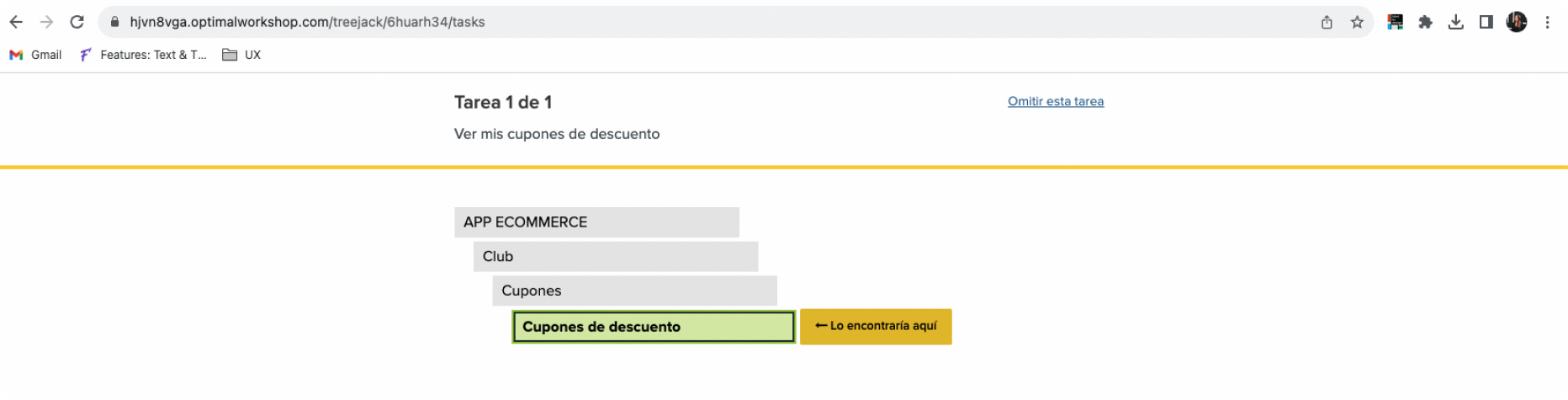Image resolution: width=1568 pixels, height=400 pixels.
Task: Expand the UX bookmarks folder
Action: 241,55
